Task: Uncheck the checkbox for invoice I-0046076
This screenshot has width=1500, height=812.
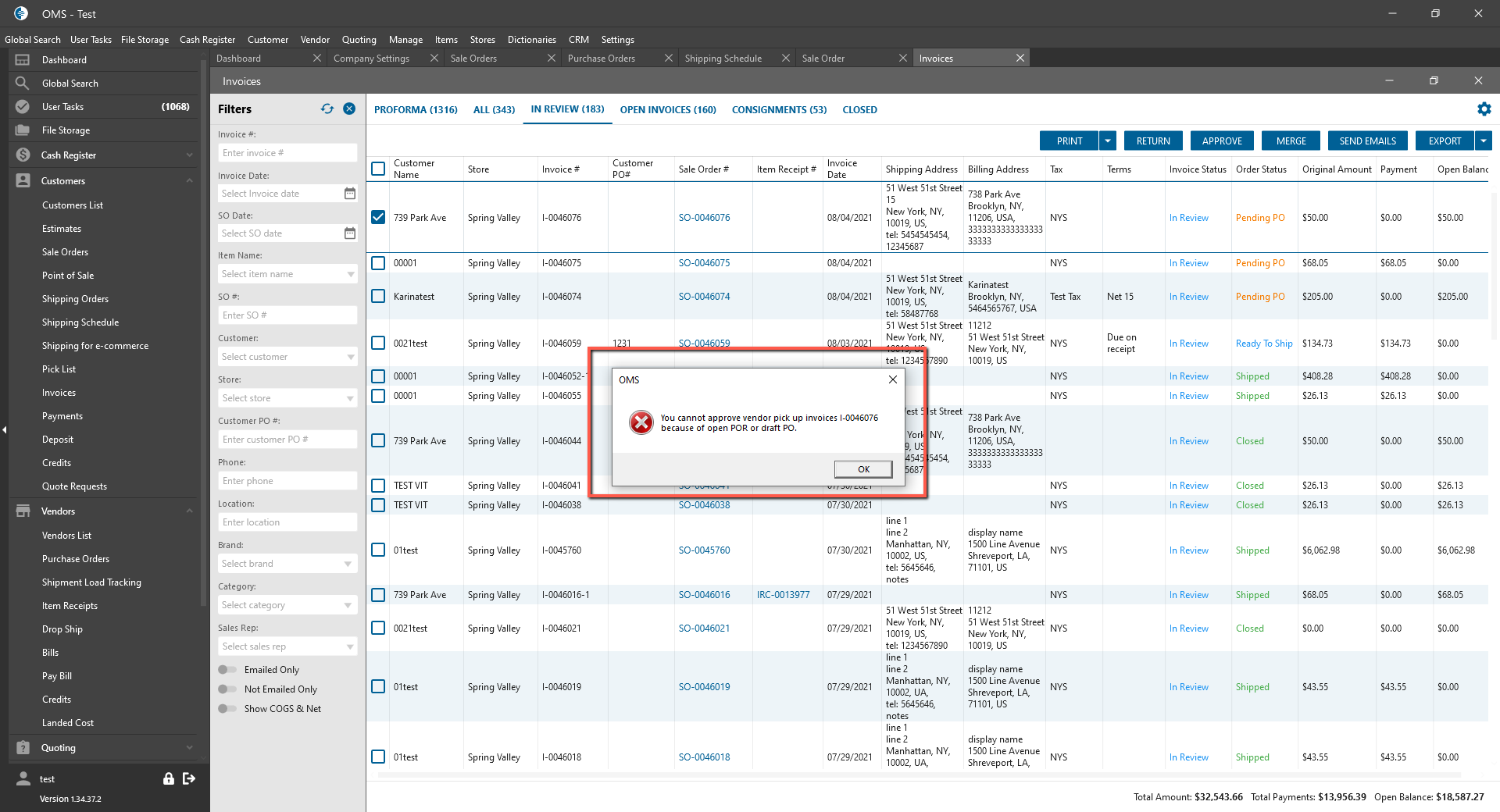Action: 378,218
